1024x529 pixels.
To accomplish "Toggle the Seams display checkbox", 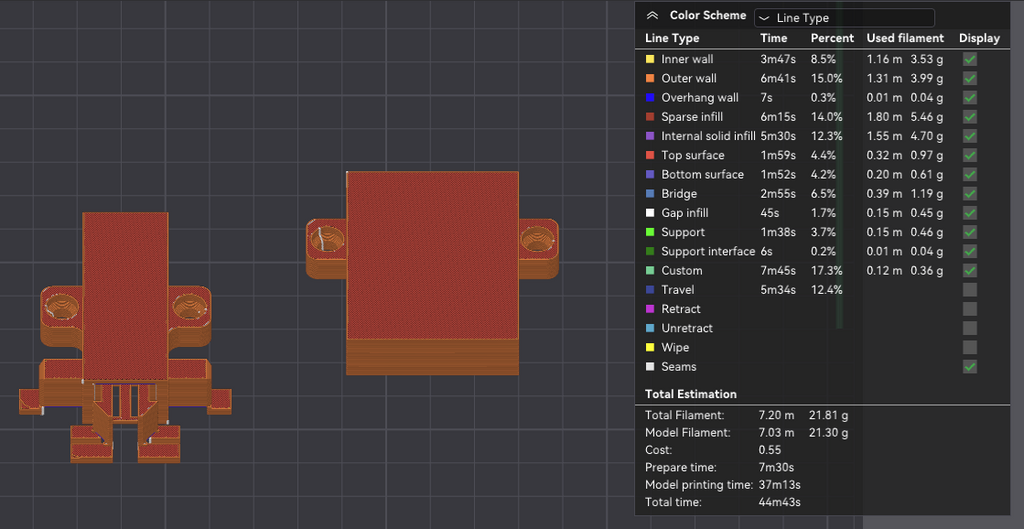I will click(x=970, y=366).
